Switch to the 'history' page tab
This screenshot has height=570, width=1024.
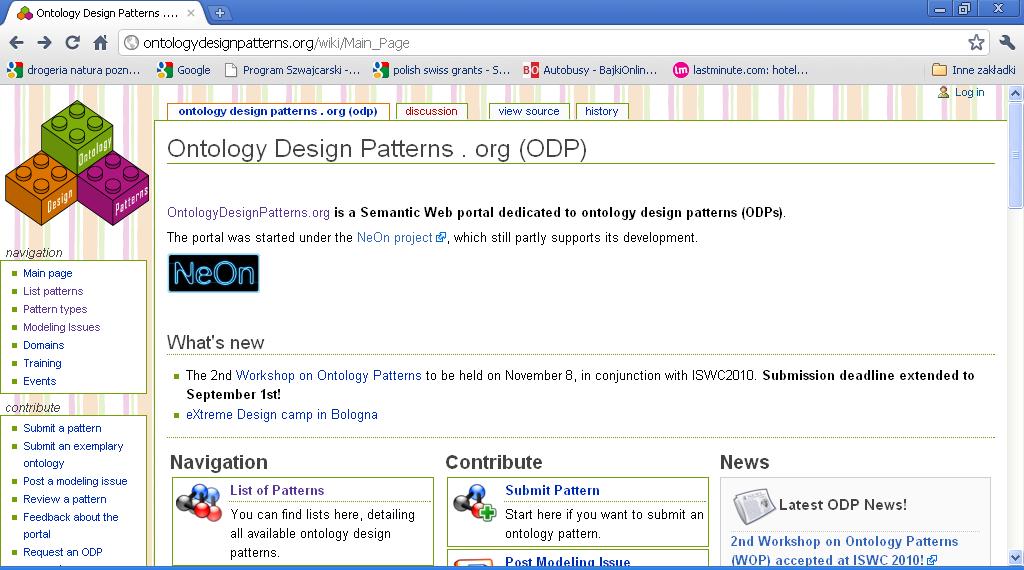[601, 112]
